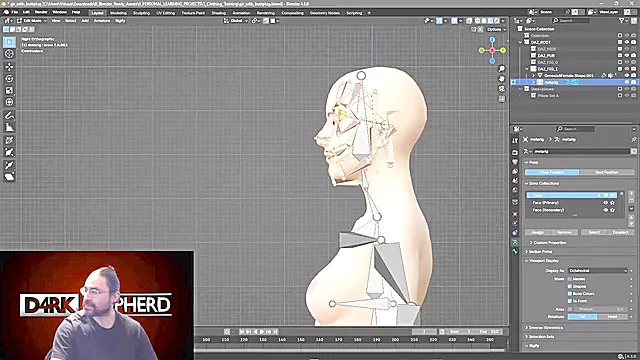The width and height of the screenshot is (640, 360).
Task: Toggle the In Front checkbox
Action: 570,301
